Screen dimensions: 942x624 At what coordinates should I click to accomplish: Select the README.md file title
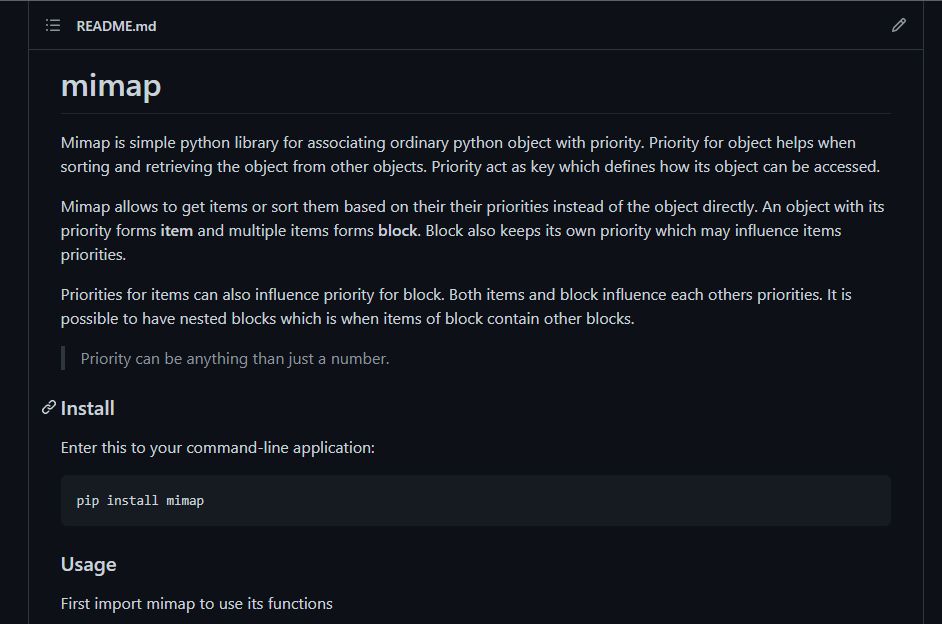click(116, 26)
